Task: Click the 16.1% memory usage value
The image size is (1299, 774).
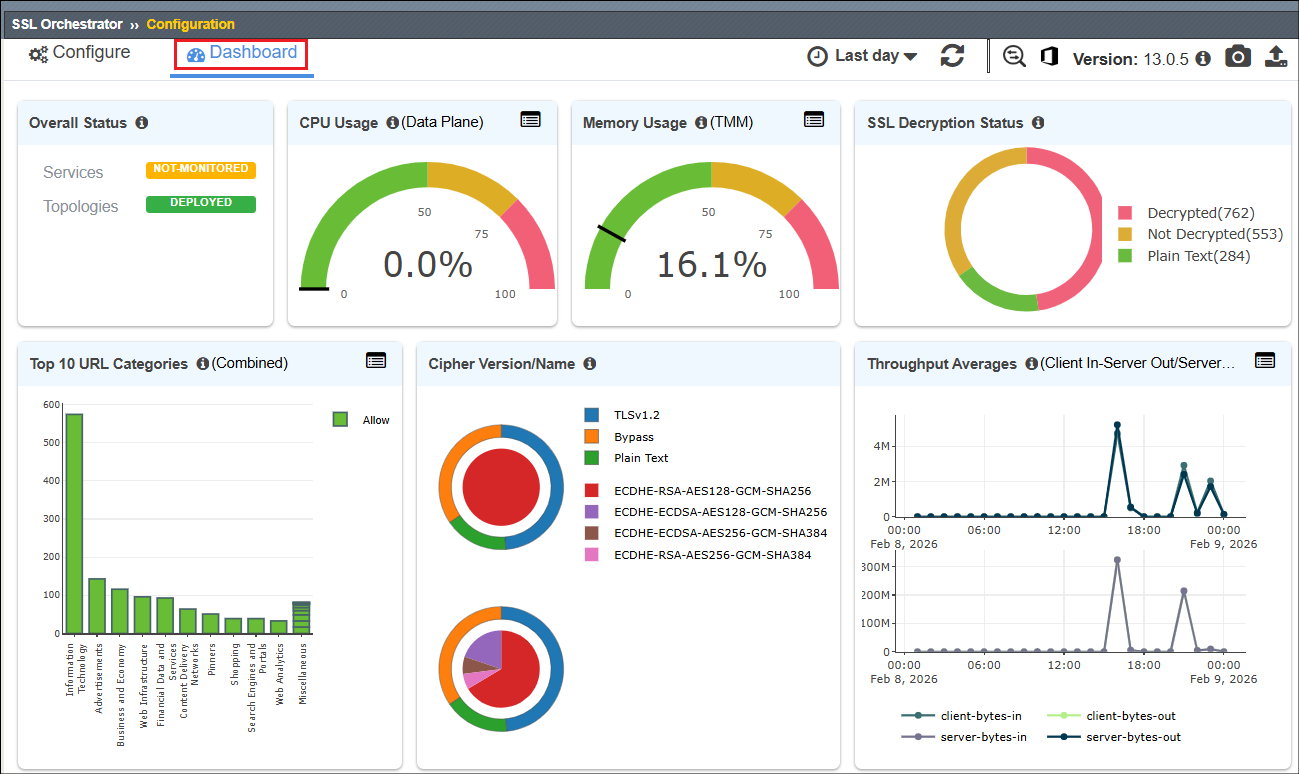Action: click(711, 265)
